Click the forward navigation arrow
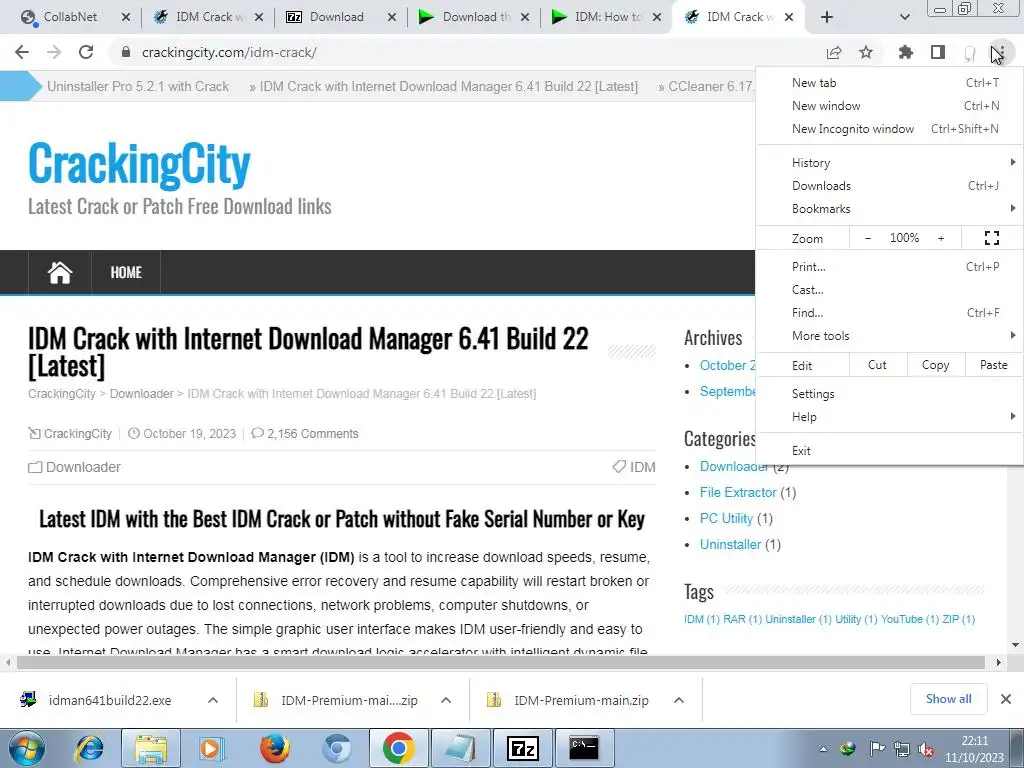The width and height of the screenshot is (1024, 768). click(54, 52)
